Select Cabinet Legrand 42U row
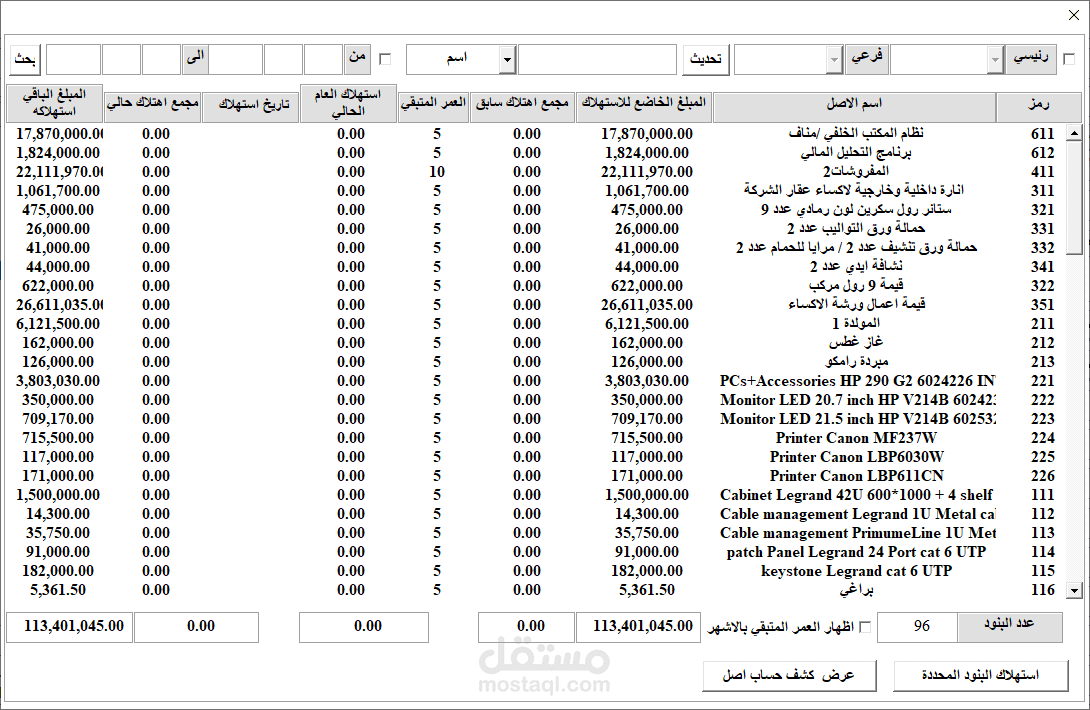Viewport: 1090px width, 710px height. 536,495
